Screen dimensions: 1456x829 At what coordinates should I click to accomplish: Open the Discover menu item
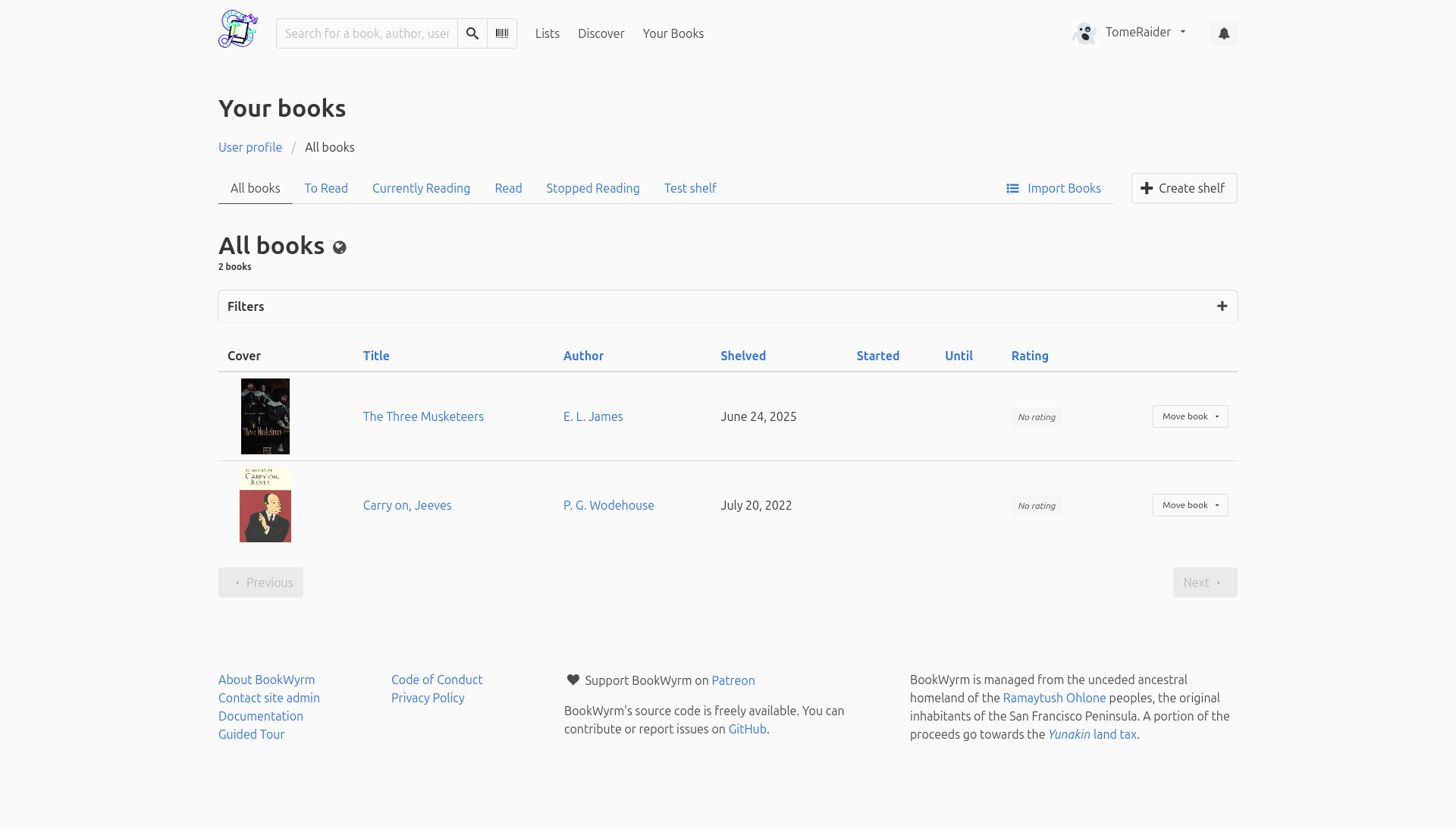point(601,33)
